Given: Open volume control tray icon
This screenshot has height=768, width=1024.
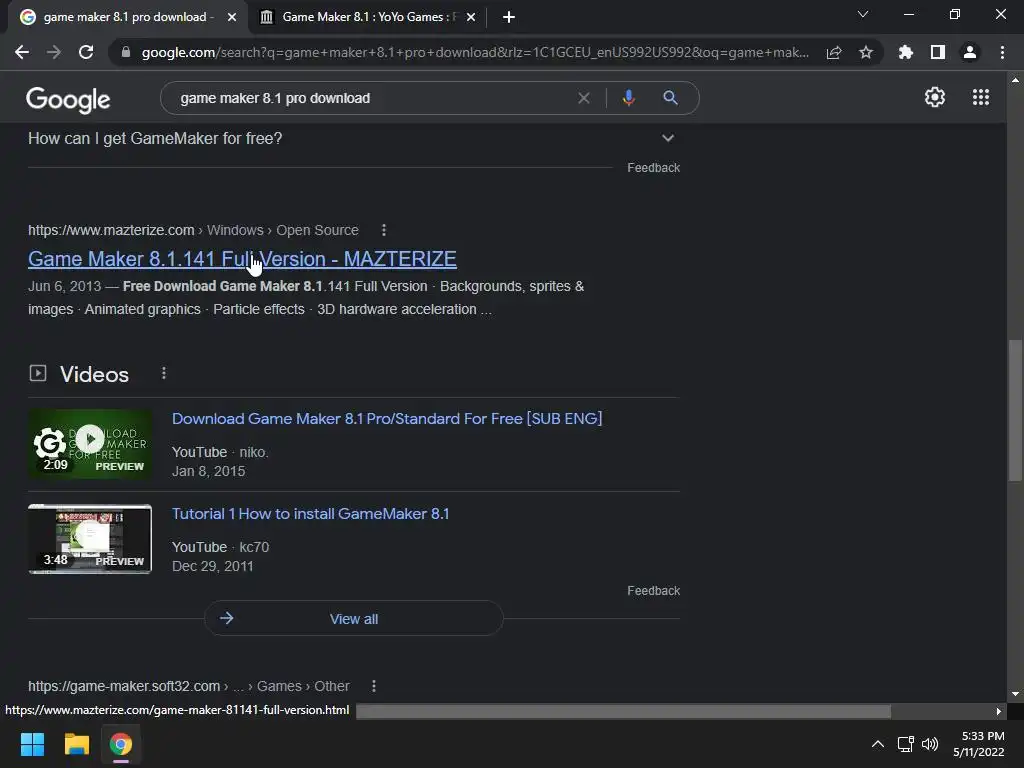Looking at the screenshot, I should point(929,744).
